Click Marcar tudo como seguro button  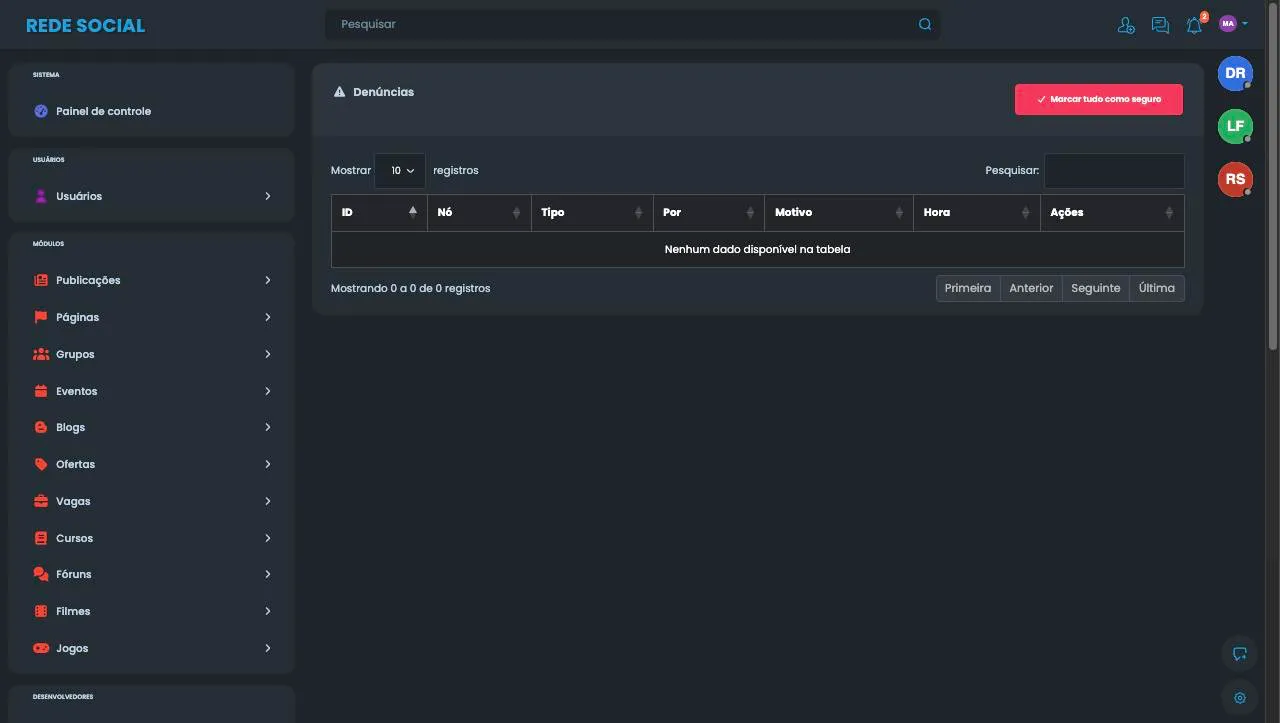(1099, 99)
